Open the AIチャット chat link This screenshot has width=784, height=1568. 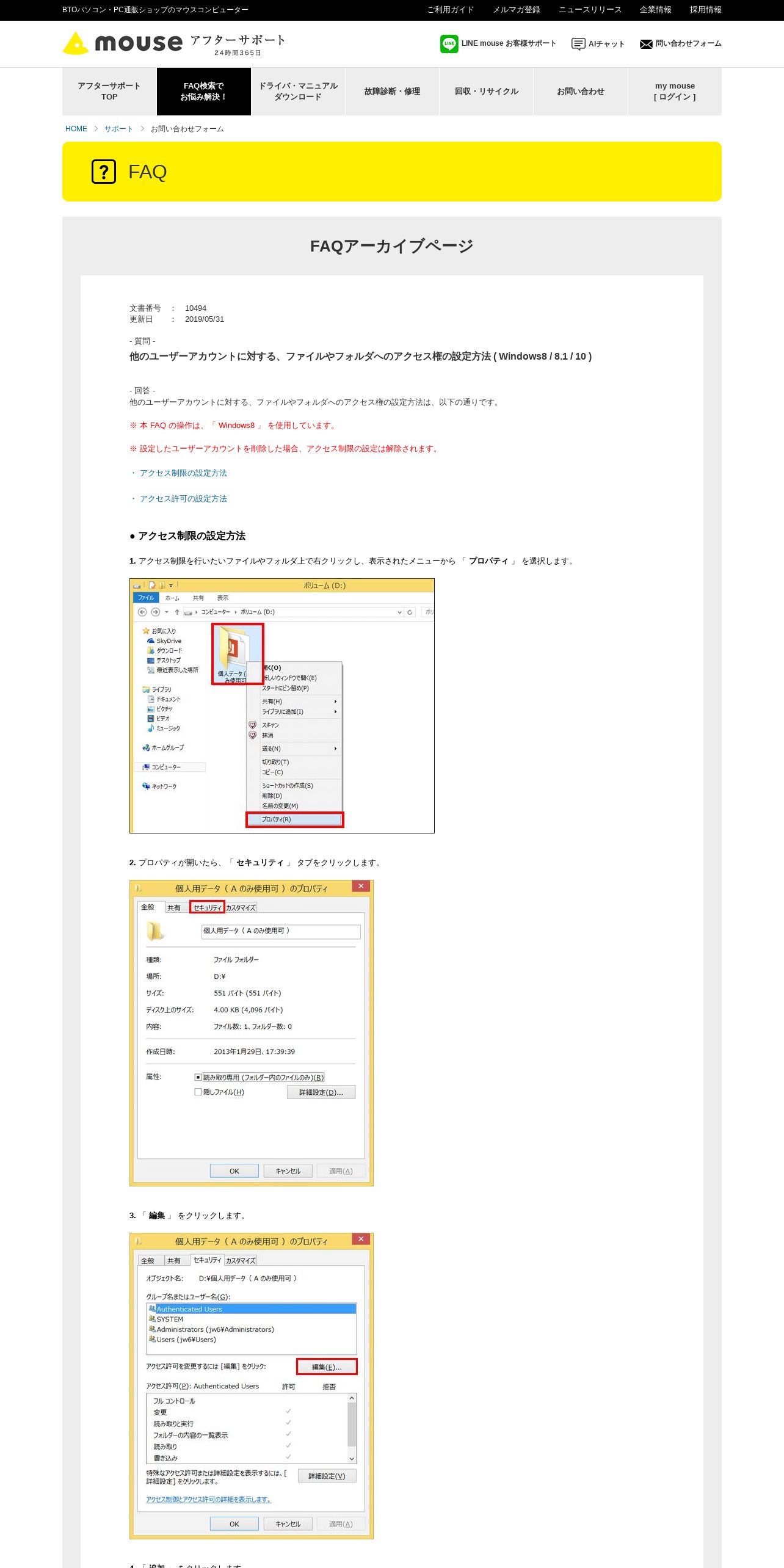(x=598, y=44)
